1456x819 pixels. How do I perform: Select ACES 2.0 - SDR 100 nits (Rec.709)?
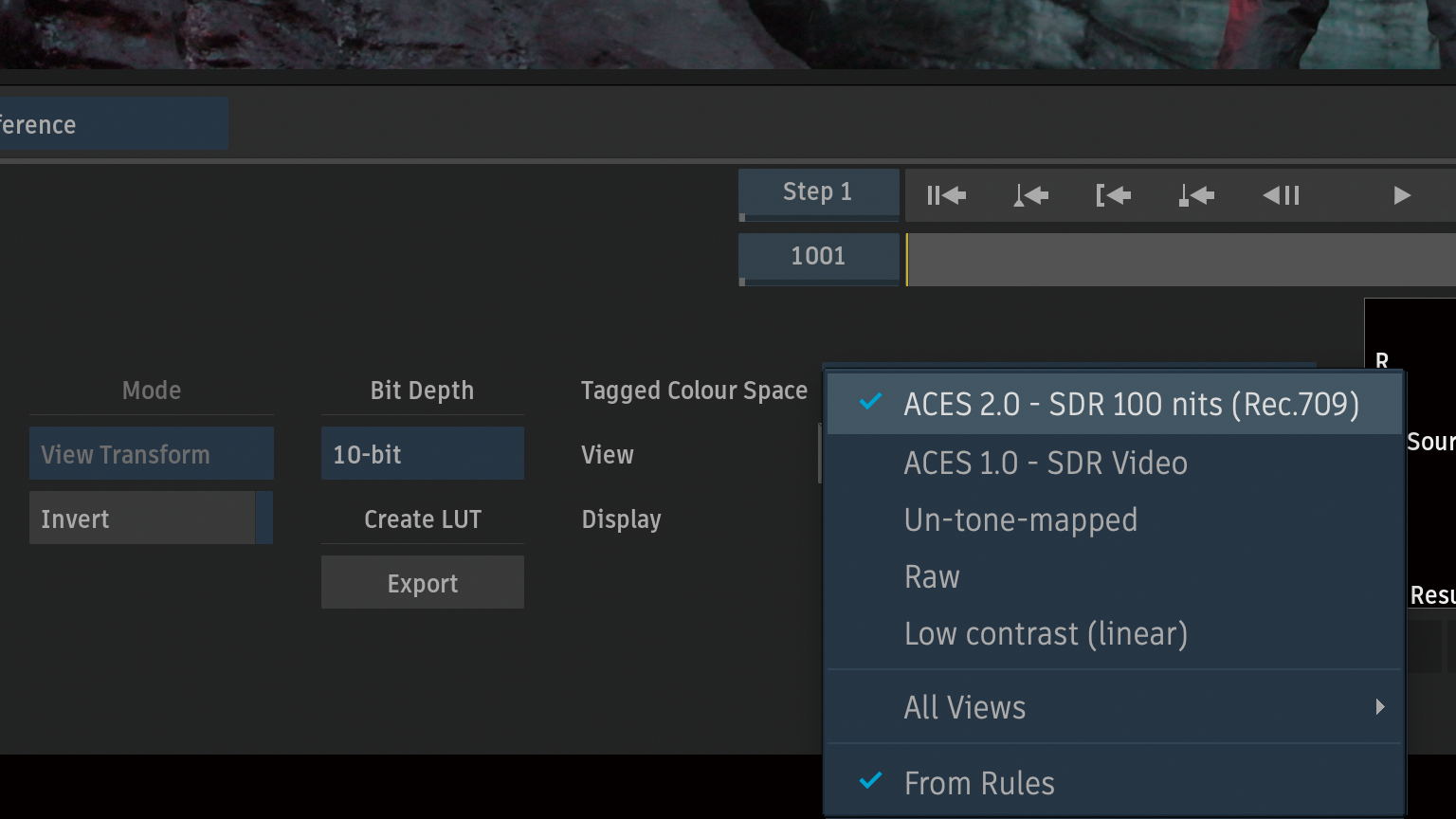click(x=1115, y=405)
